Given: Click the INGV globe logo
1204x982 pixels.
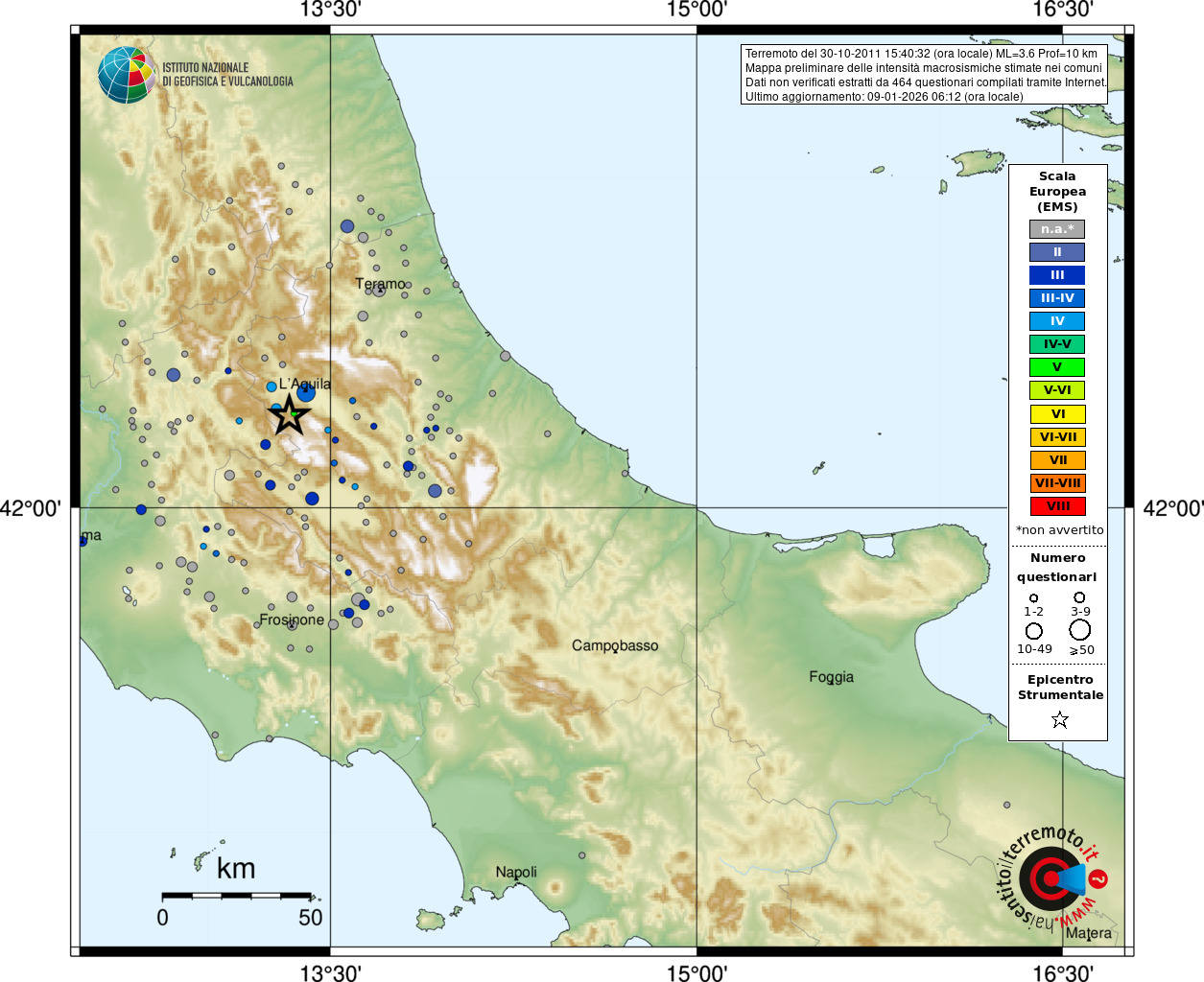Looking at the screenshot, I should pos(127,75).
